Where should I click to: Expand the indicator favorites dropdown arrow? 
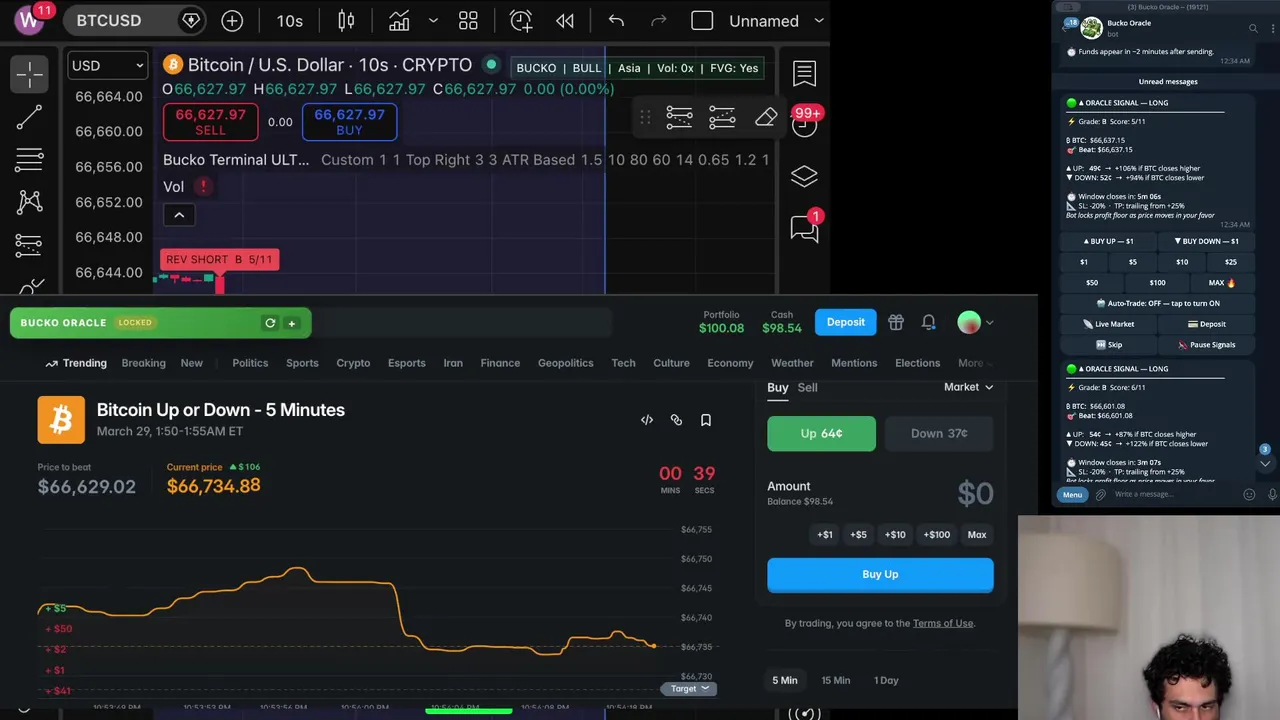pyautogui.click(x=433, y=21)
